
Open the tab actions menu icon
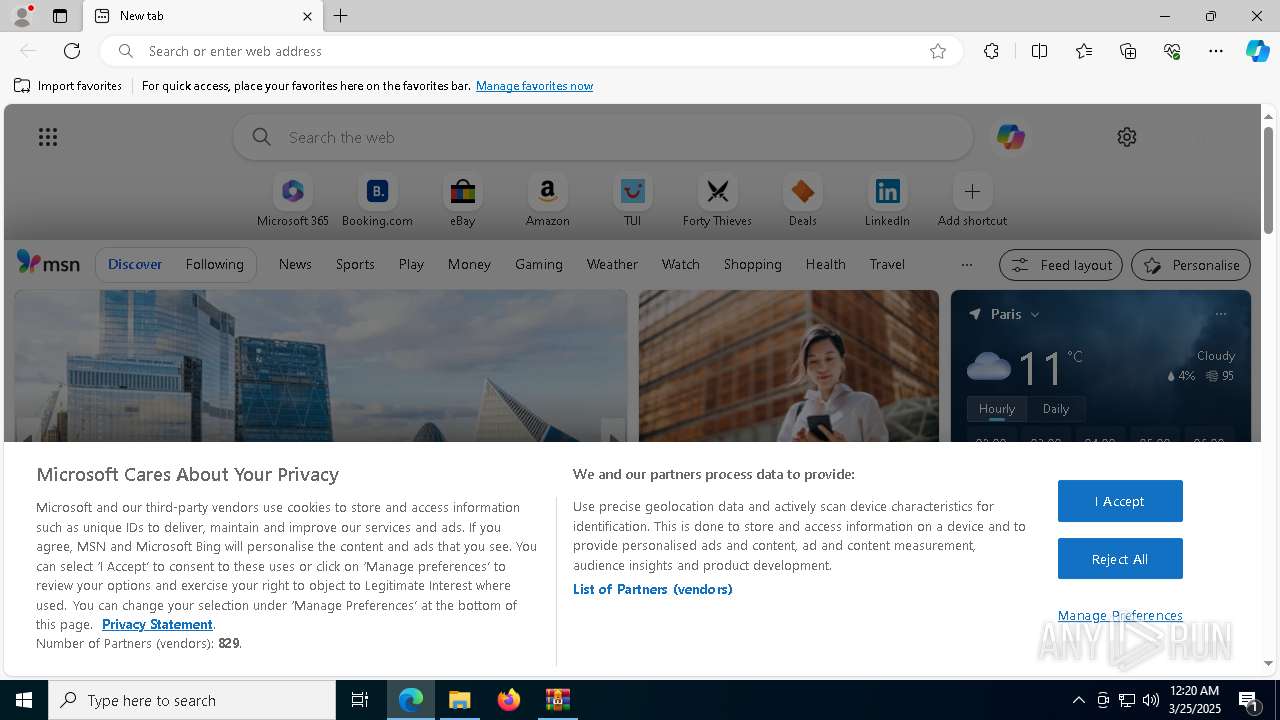(60, 16)
